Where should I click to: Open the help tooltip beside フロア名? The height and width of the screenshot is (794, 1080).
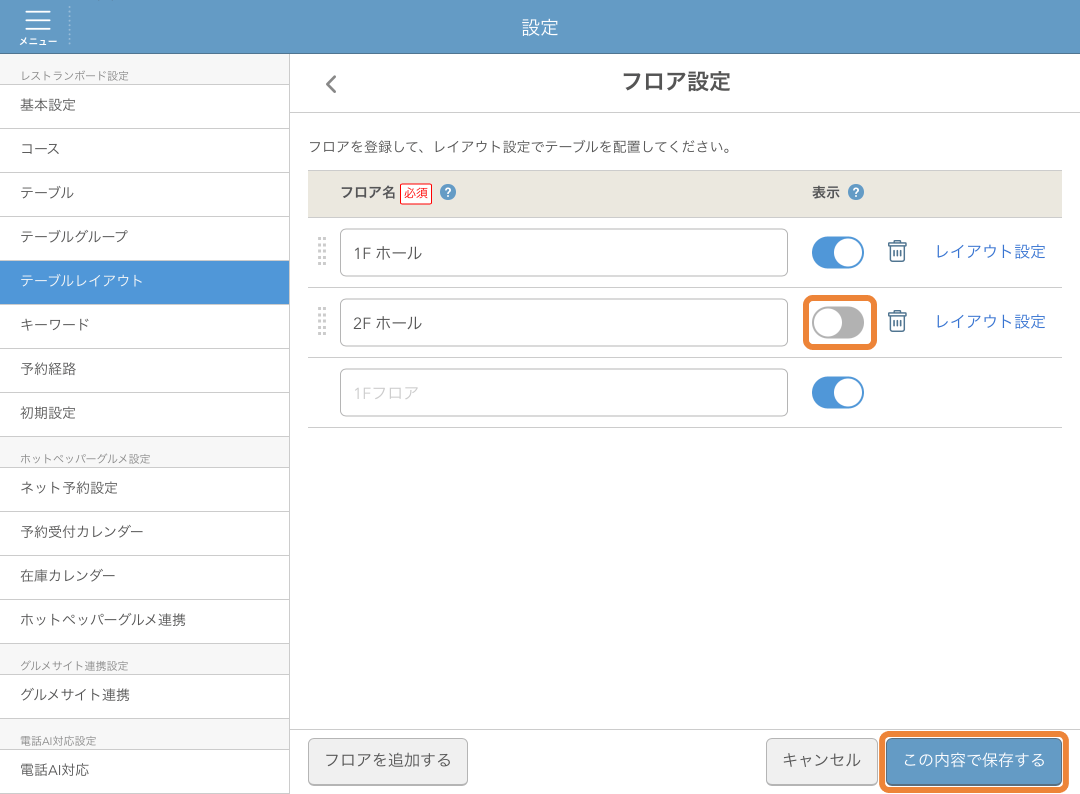coord(447,192)
